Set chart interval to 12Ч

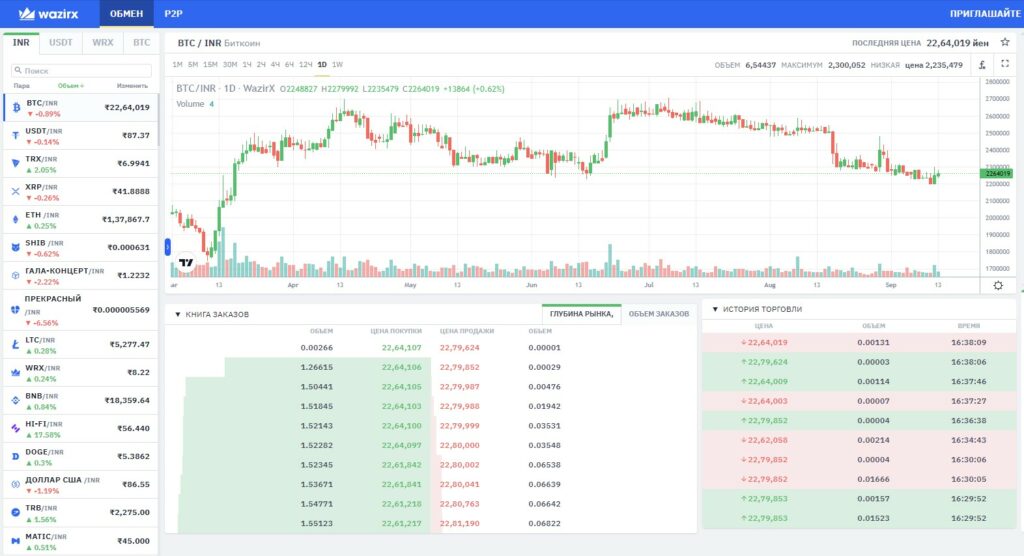(x=306, y=65)
